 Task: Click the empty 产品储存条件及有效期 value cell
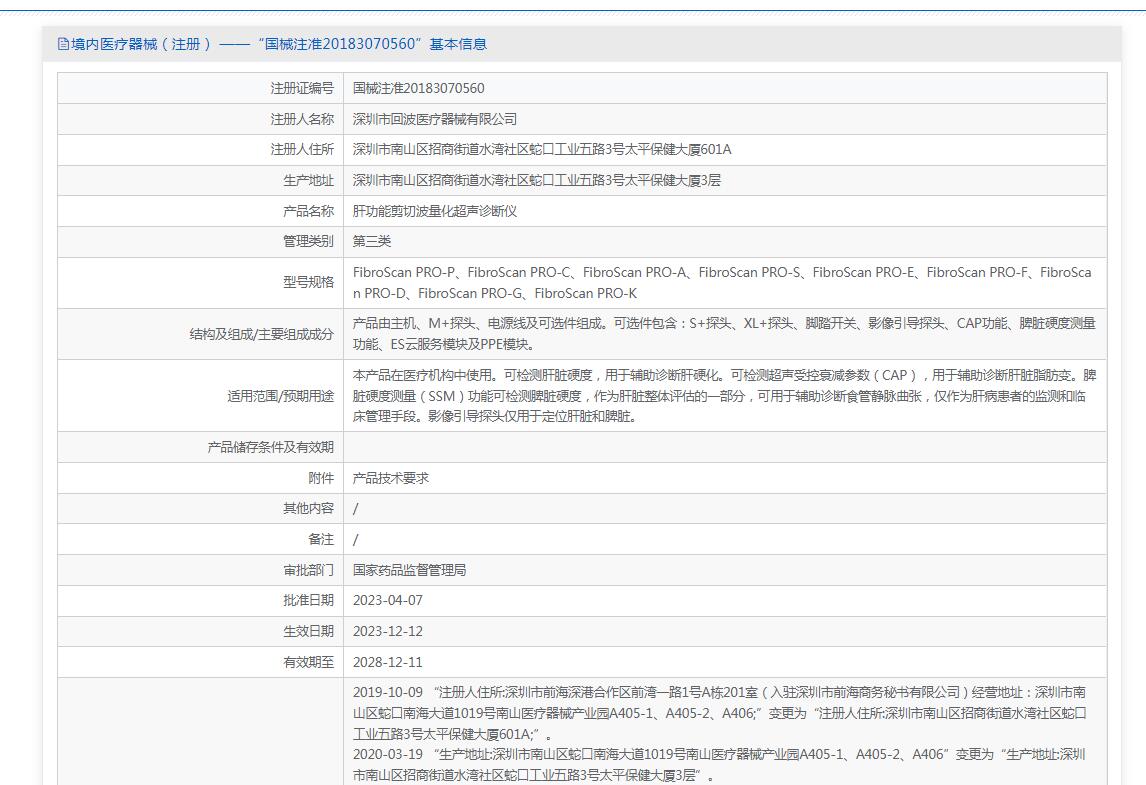(x=724, y=447)
